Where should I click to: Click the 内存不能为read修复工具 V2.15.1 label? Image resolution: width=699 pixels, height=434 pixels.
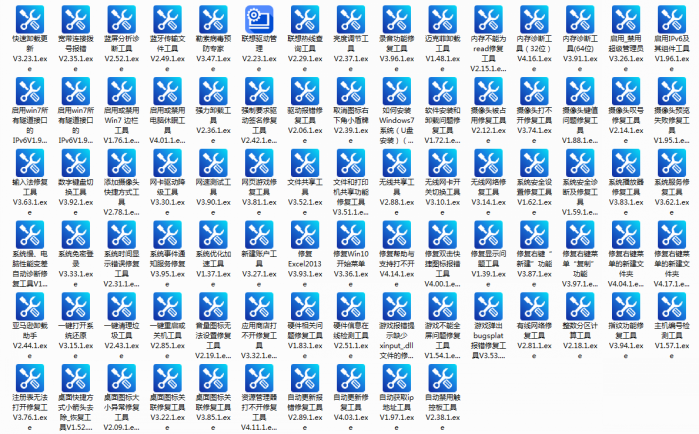pos(489,53)
